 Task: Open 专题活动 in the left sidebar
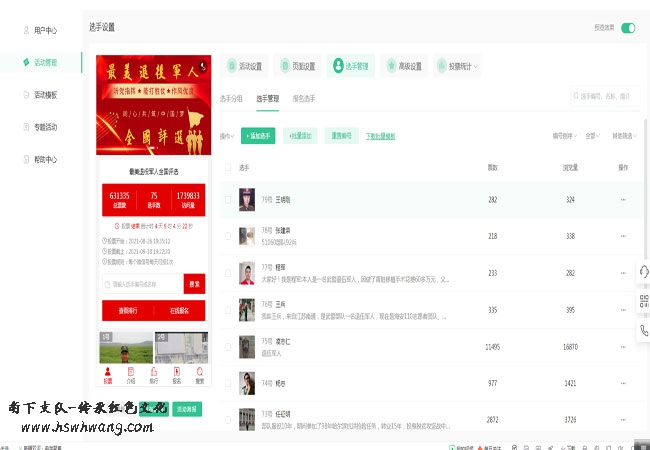pos(41,127)
